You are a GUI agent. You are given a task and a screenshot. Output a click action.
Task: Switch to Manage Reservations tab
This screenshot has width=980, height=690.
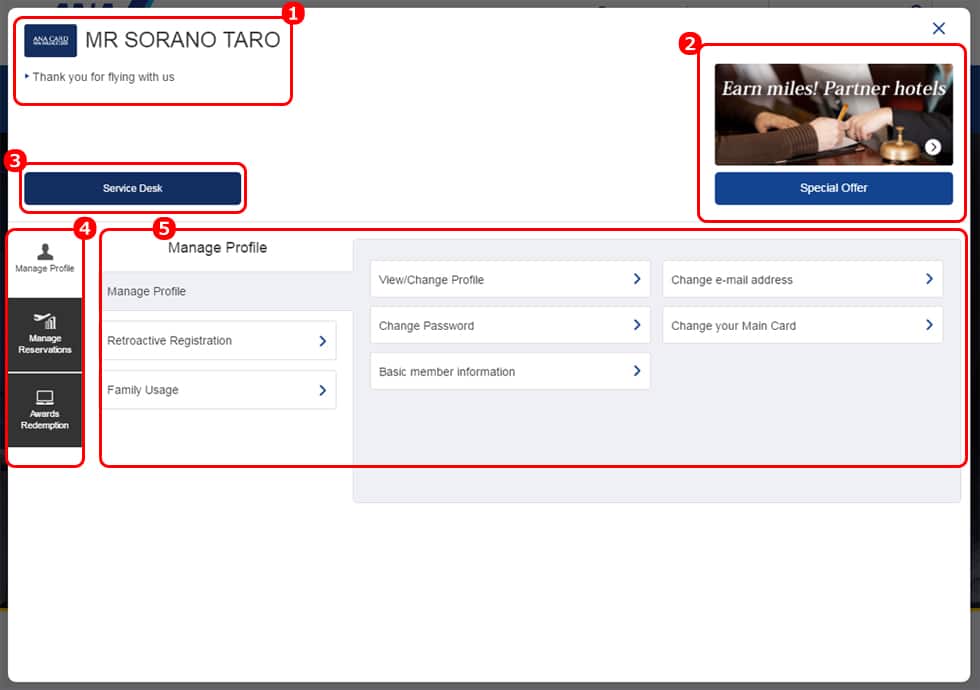tap(45, 336)
